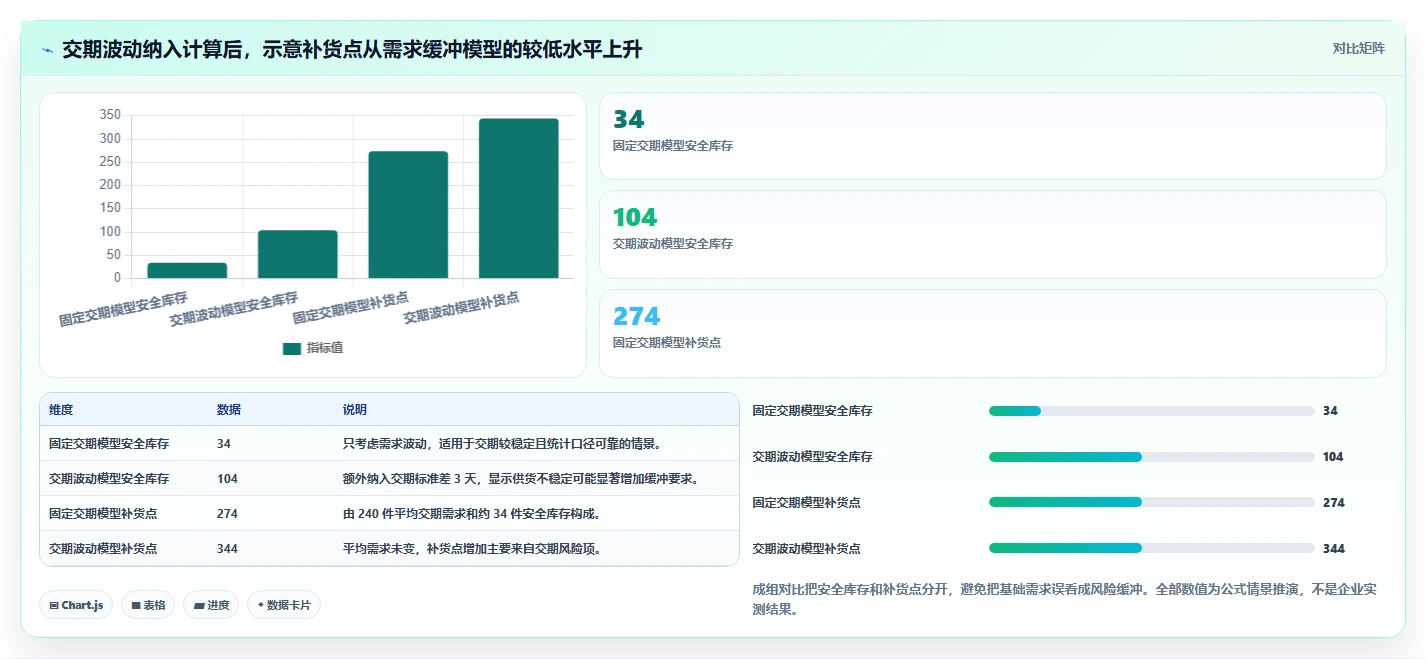Select table row 固定交期模型安全库存
Viewport: 1426px width, 659px height.
(x=389, y=443)
